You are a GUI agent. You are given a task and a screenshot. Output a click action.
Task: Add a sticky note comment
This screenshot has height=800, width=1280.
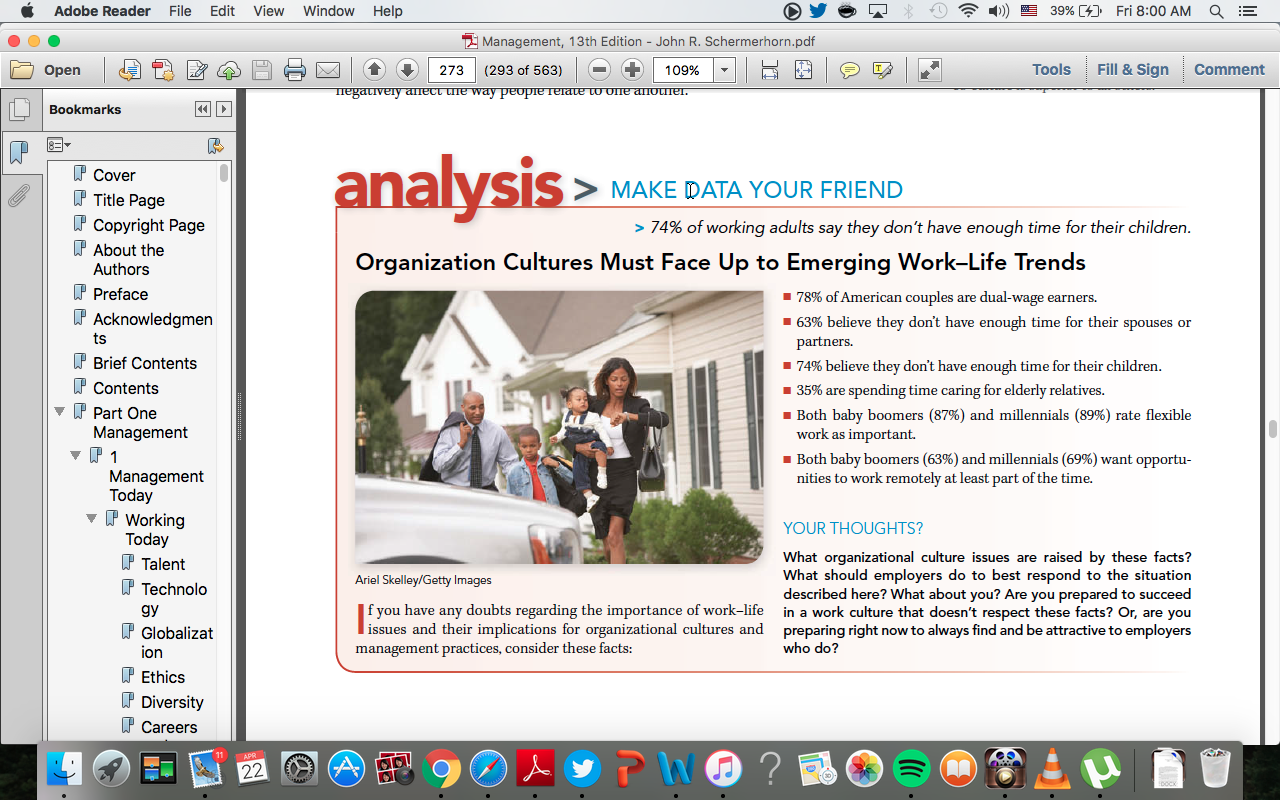pyautogui.click(x=849, y=70)
